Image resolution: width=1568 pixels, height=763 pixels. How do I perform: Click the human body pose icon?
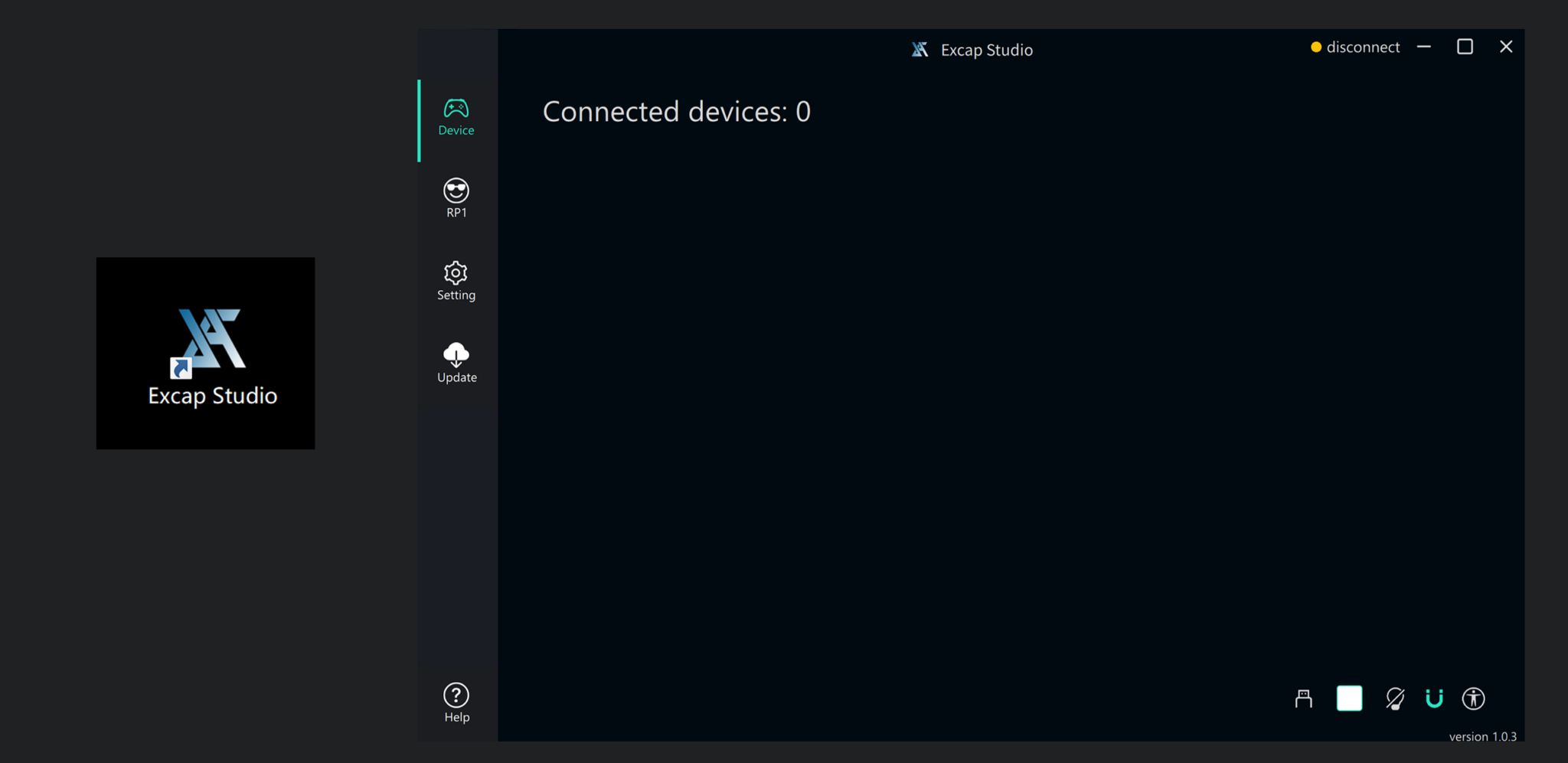click(1473, 699)
